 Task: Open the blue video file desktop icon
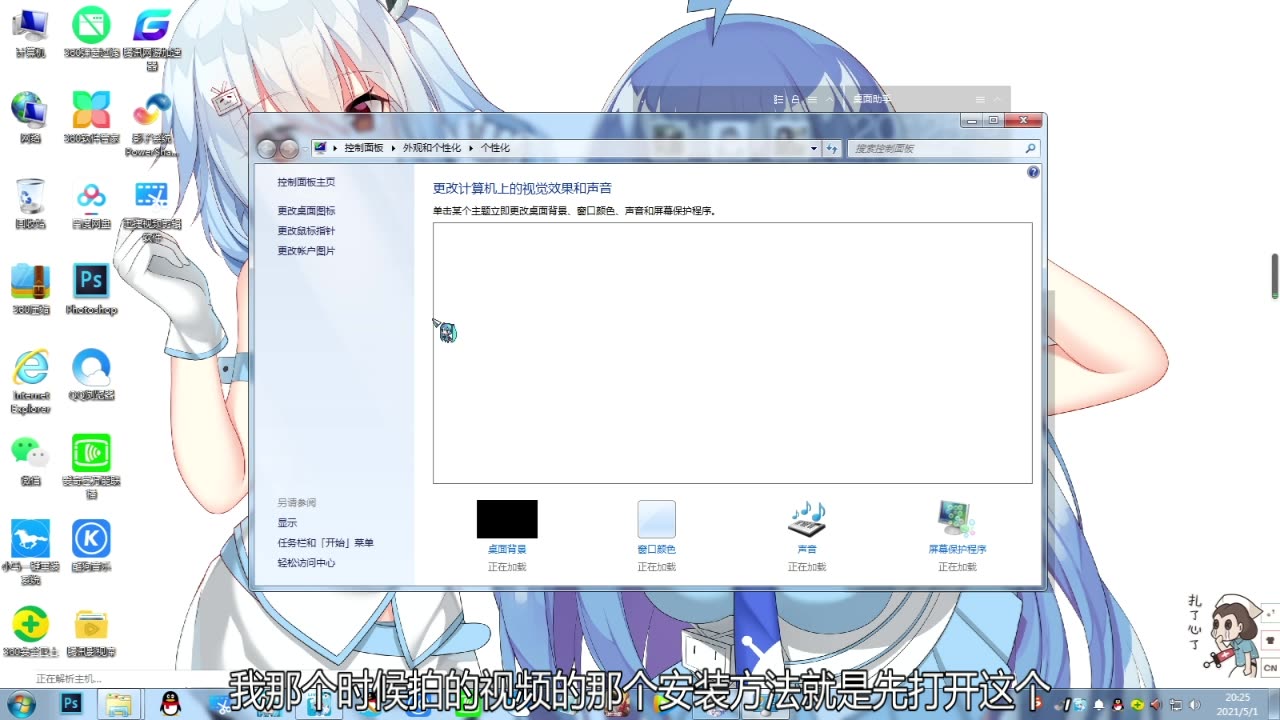tap(152, 210)
